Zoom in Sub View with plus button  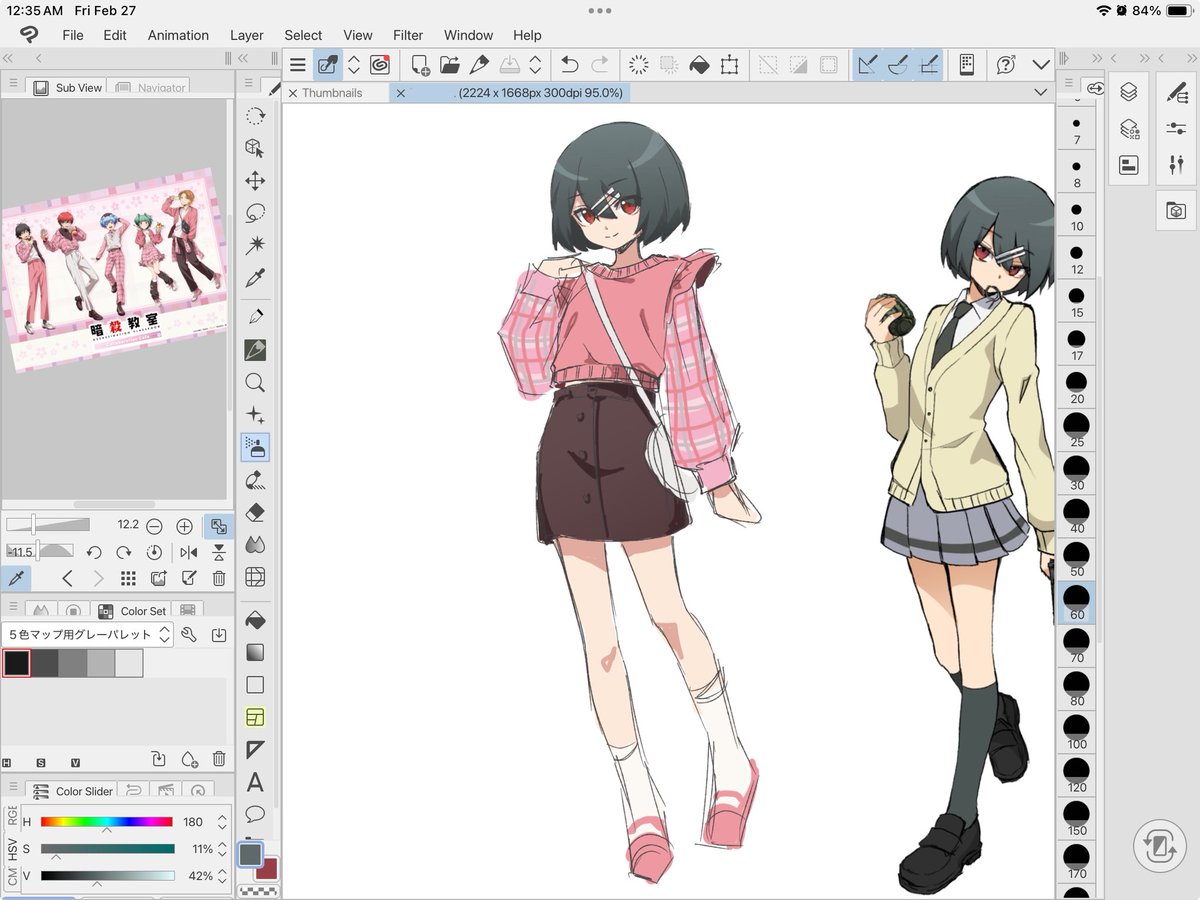click(184, 526)
